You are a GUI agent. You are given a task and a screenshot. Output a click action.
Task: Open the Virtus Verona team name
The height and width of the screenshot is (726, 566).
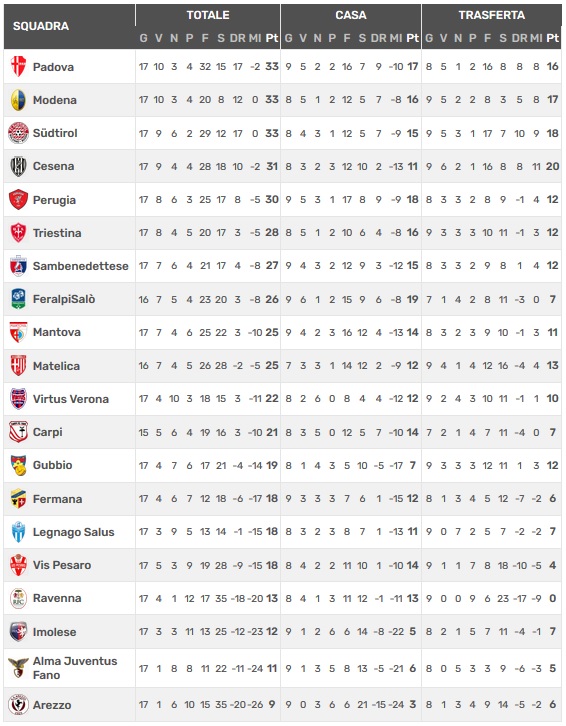click(71, 399)
